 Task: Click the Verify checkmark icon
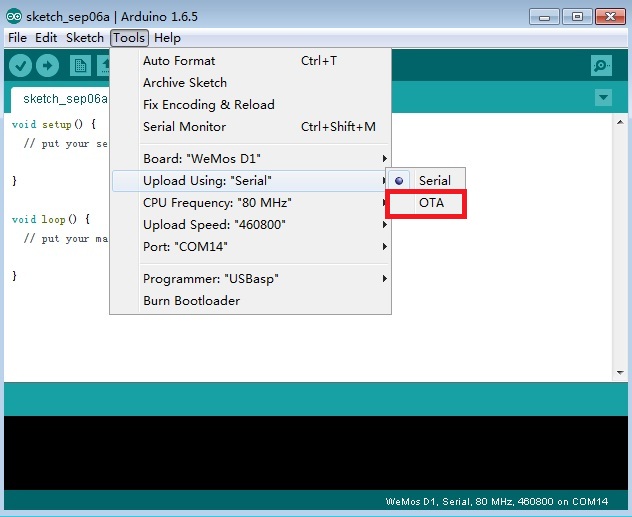point(20,66)
